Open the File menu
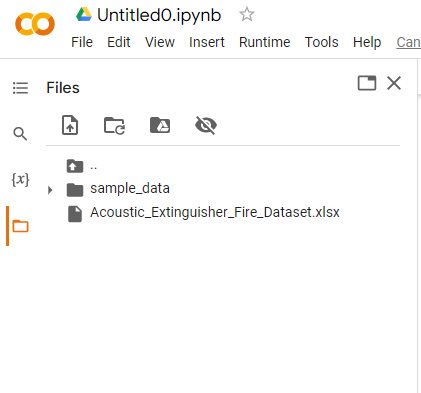This screenshot has width=421, height=393. point(82,42)
